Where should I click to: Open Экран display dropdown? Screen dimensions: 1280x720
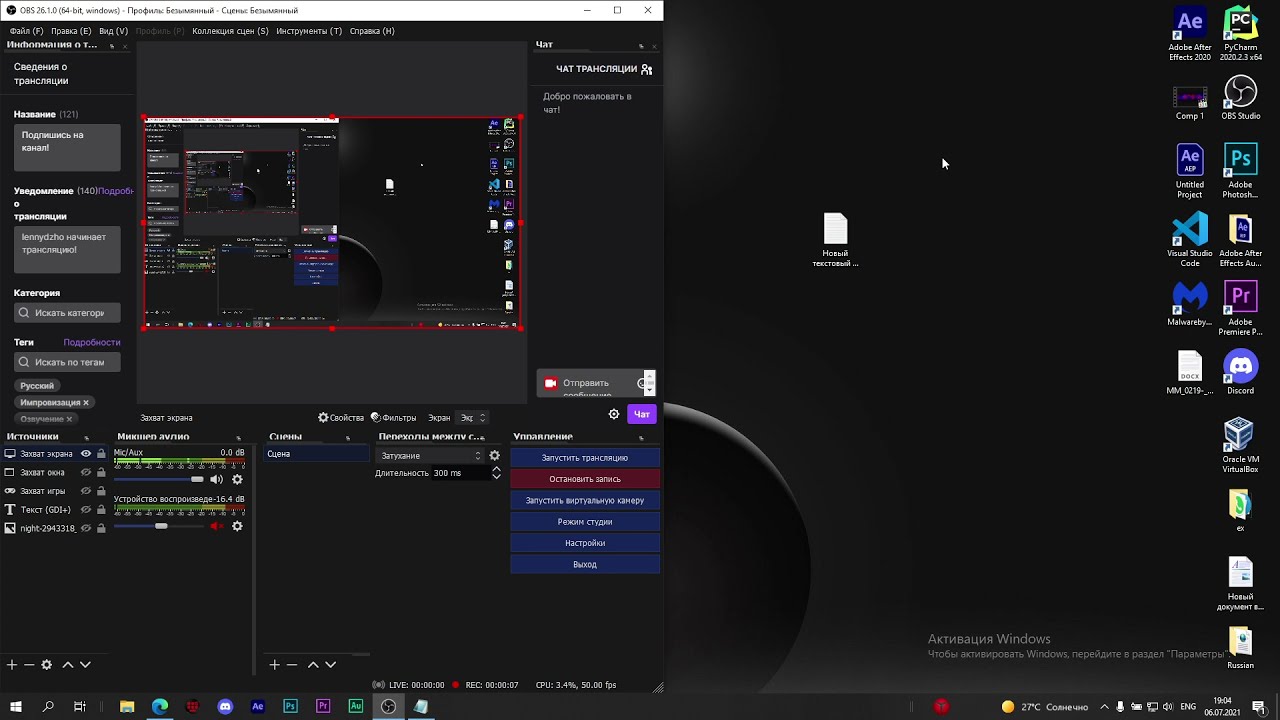coord(472,418)
